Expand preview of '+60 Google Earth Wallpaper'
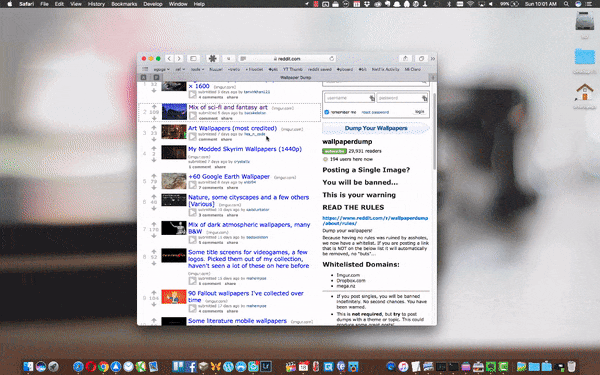Image resolution: width=600 pixels, height=375 pixels. [192, 184]
